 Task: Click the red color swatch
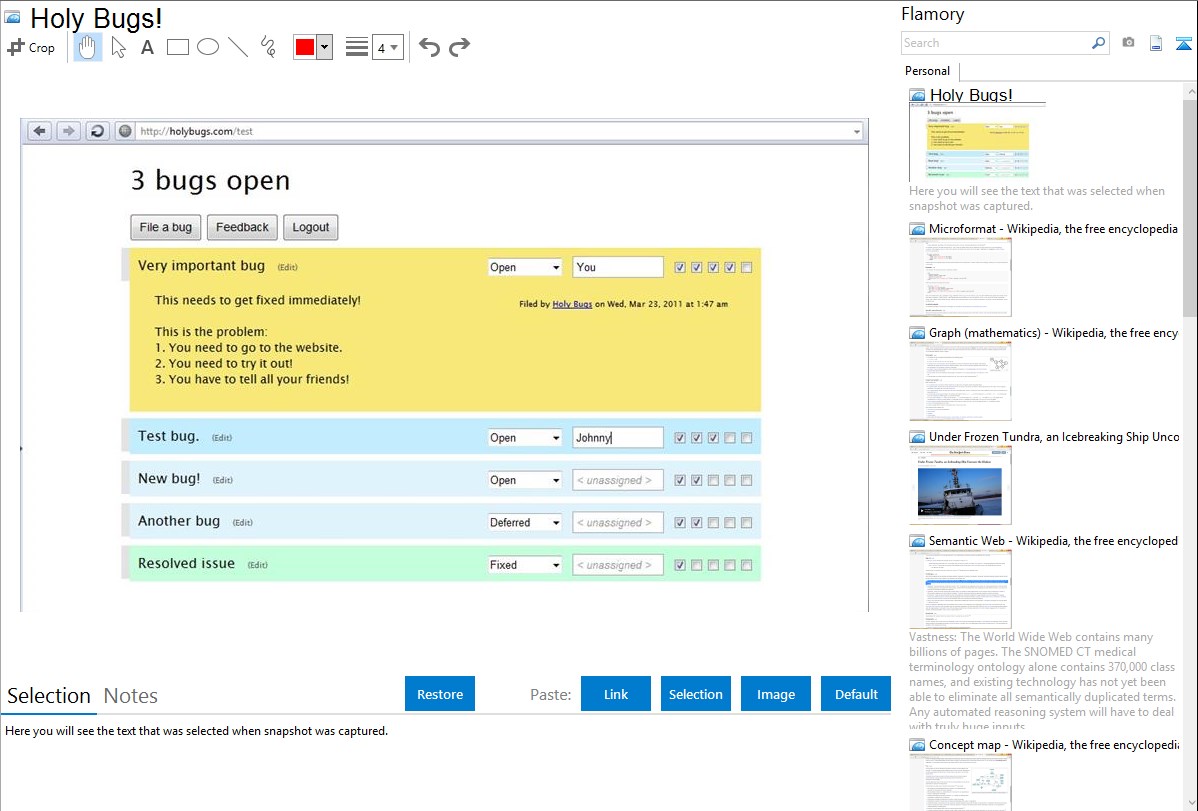[304, 47]
